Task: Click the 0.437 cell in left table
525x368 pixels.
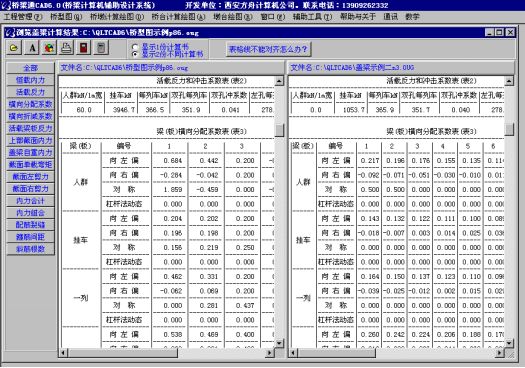Action: [x=245, y=305]
